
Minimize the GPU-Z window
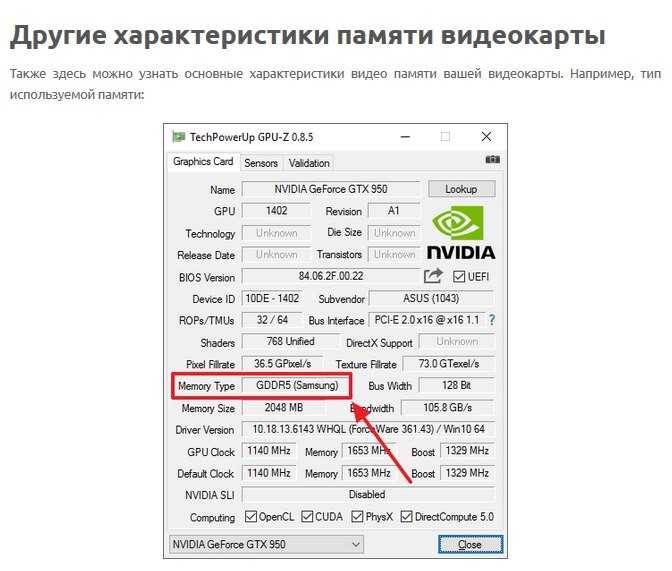point(405,137)
